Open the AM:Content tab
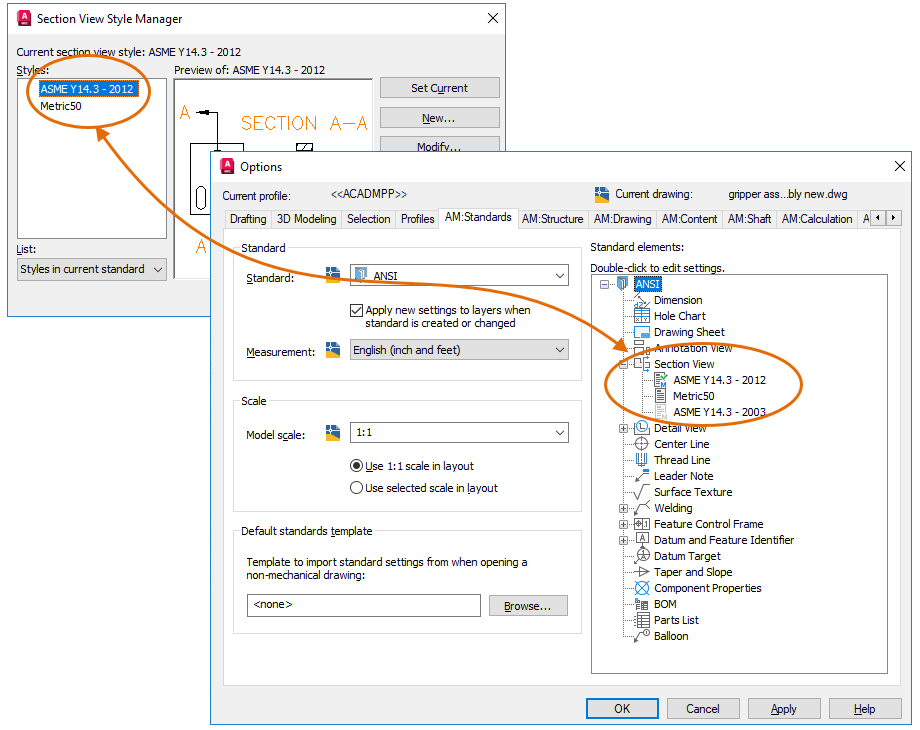The width and height of the screenshot is (920, 730). (x=689, y=219)
